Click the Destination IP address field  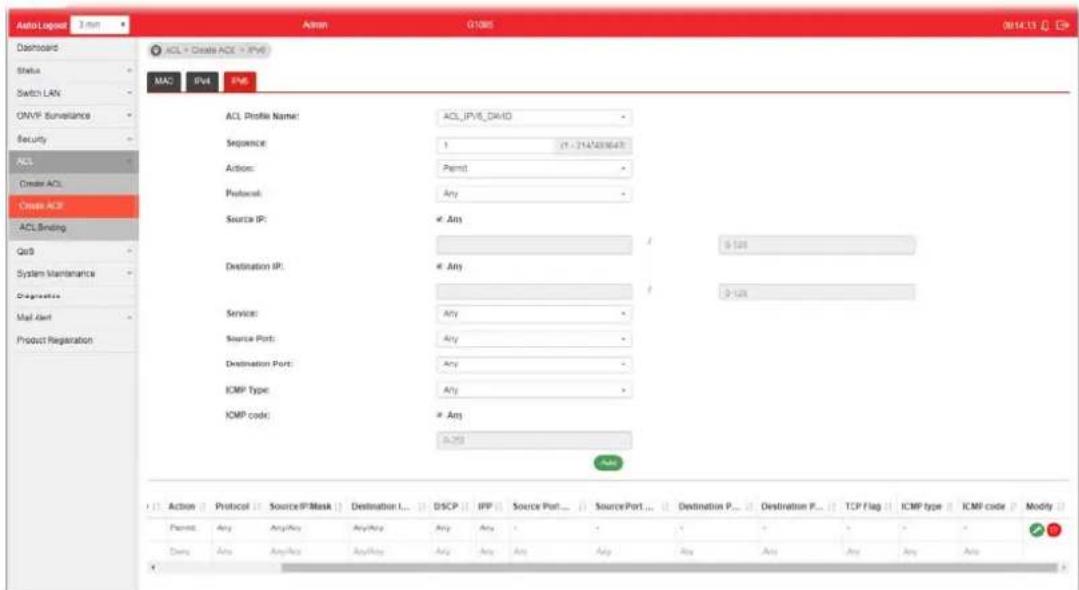tap(534, 293)
